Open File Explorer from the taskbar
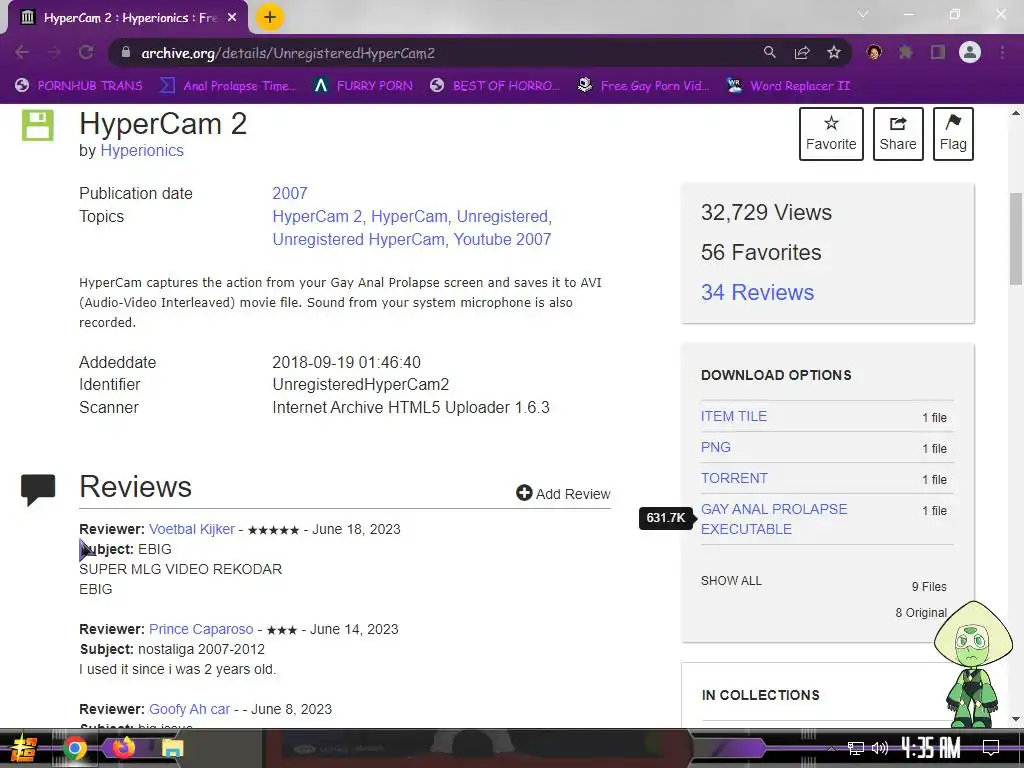The image size is (1024, 768). coord(172,748)
